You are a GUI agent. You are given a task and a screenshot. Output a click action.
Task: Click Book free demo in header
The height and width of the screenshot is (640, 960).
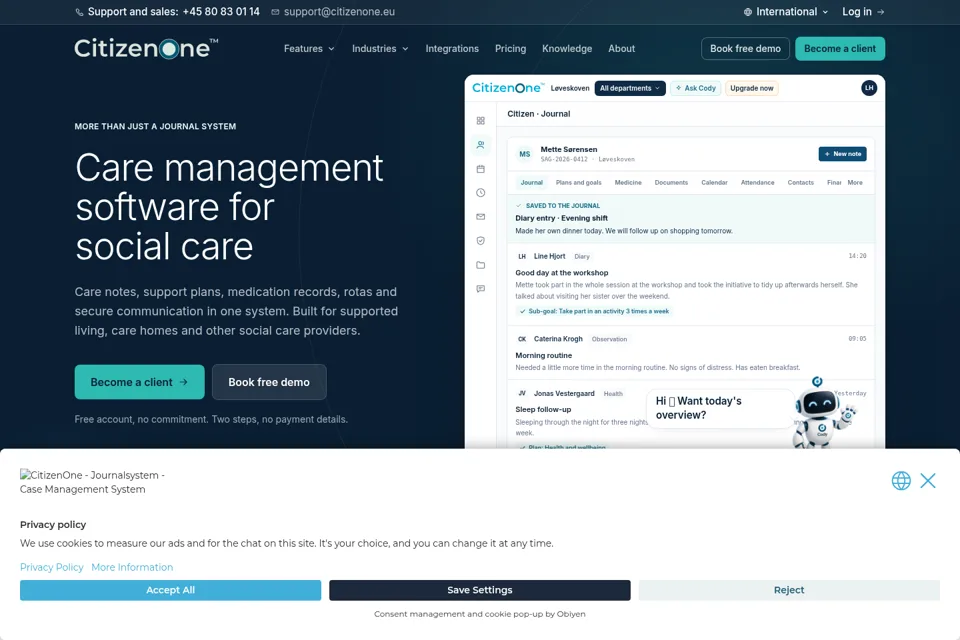(745, 48)
